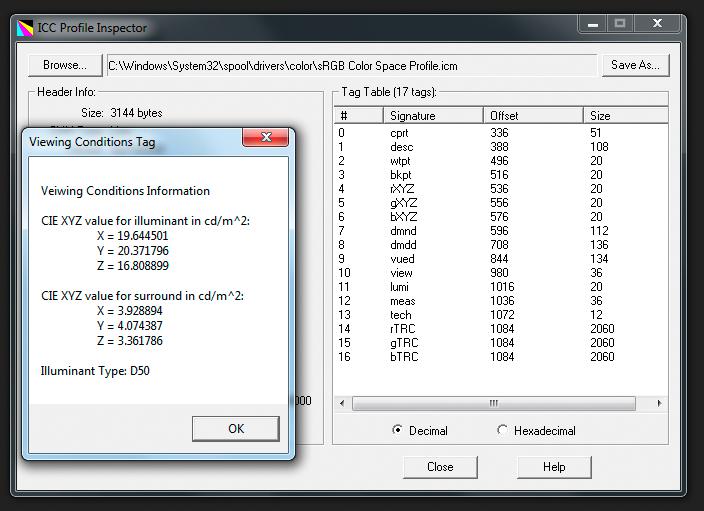Click the profile file path field
The width and height of the screenshot is (704, 511).
(x=352, y=66)
